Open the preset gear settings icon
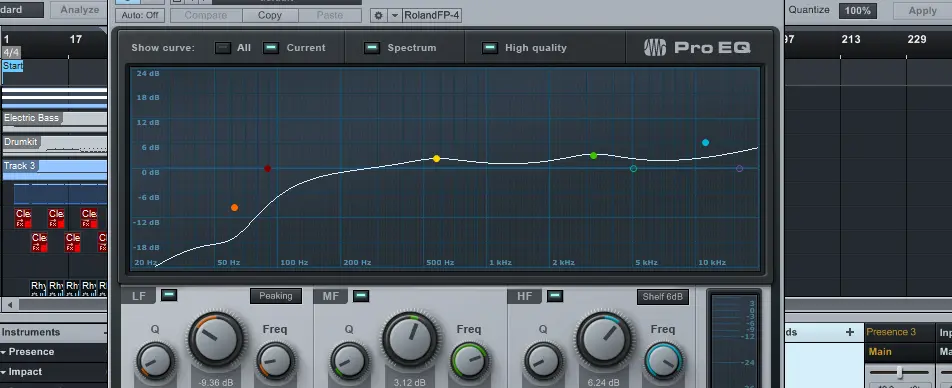 pos(378,16)
